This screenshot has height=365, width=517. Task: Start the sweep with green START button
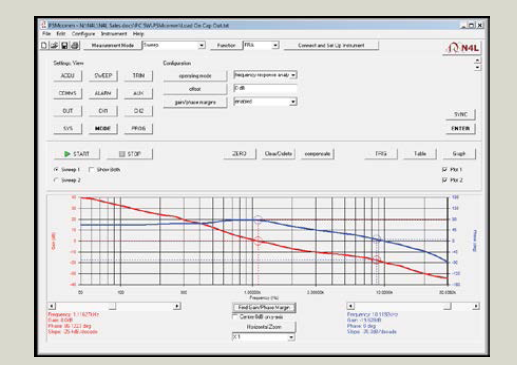(77, 154)
